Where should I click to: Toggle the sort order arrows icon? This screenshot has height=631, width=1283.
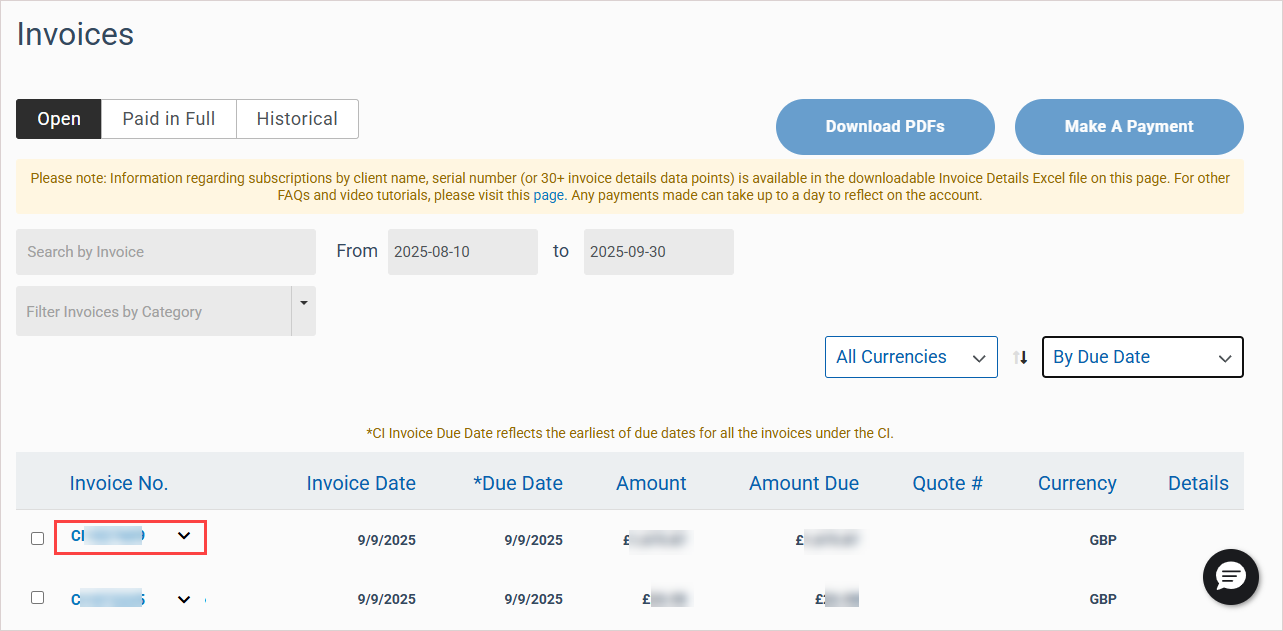1020,357
